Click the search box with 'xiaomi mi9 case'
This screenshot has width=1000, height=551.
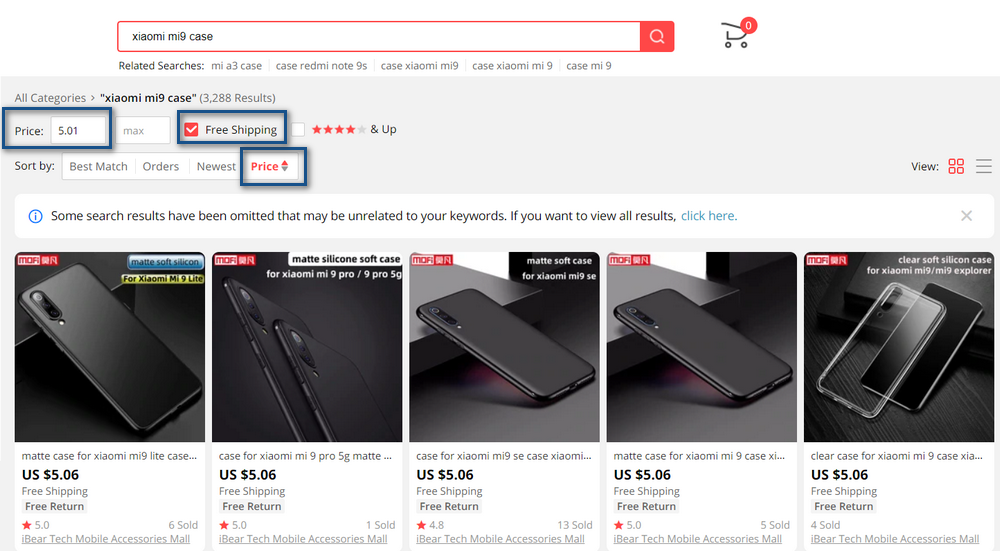click(380, 37)
